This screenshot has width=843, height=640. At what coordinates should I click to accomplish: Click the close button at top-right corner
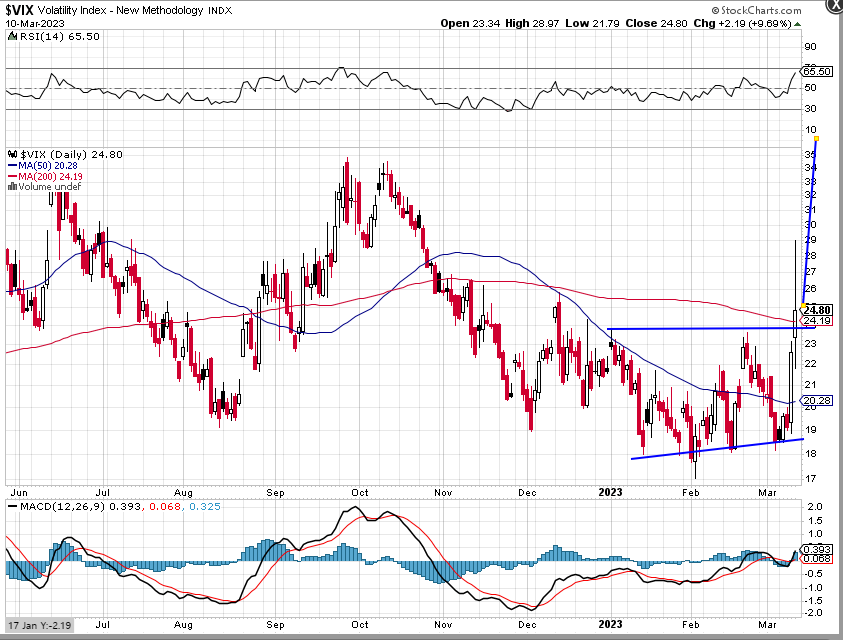[x=835, y=4]
